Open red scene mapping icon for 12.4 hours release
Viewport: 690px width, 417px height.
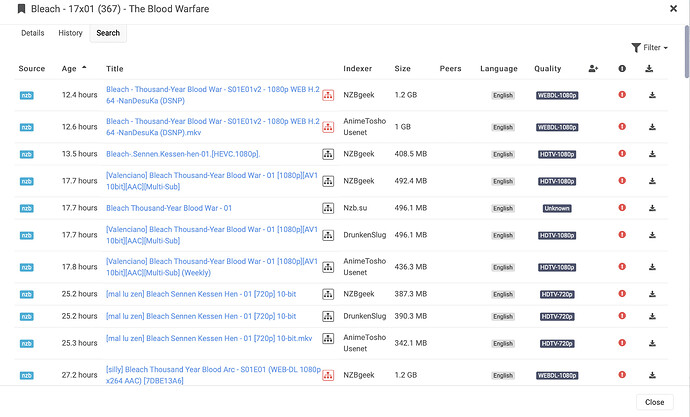click(x=328, y=95)
